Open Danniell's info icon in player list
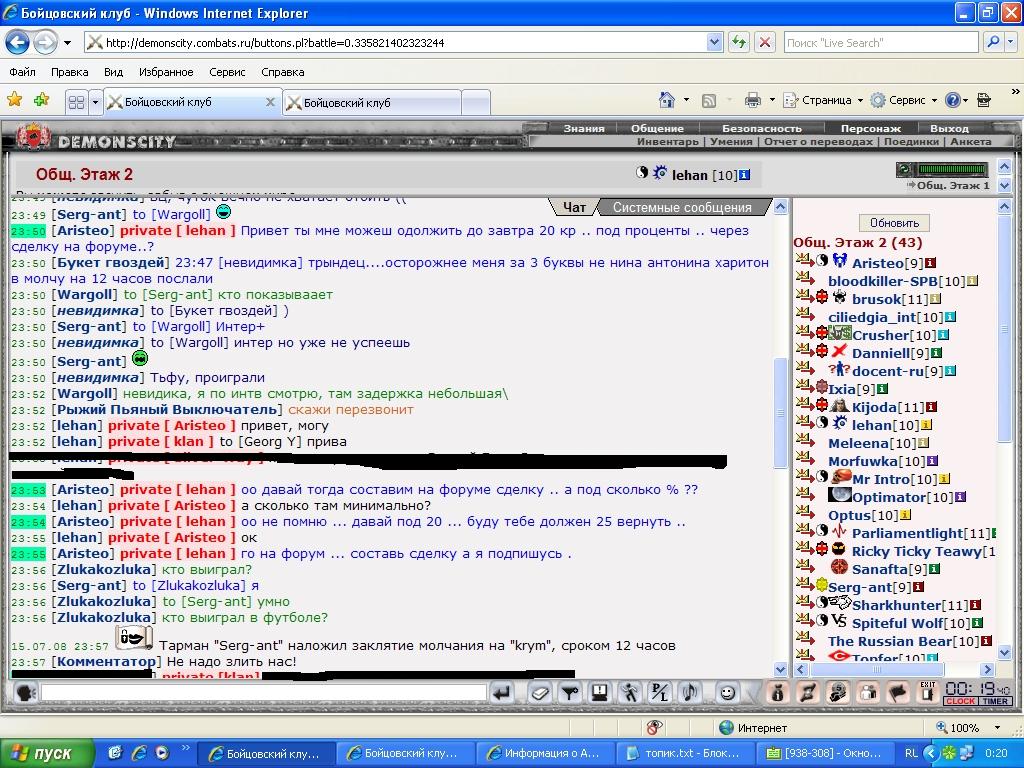1024x768 pixels. pyautogui.click(x=936, y=353)
